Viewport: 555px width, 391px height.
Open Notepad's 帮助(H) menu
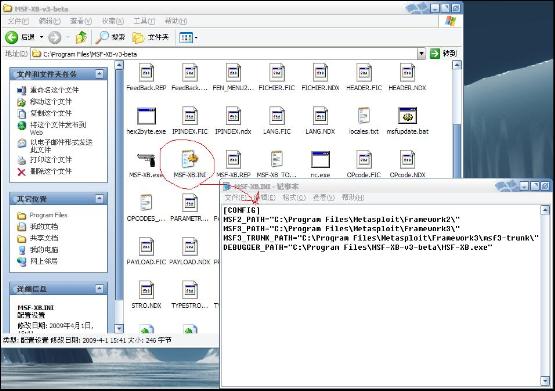click(x=353, y=197)
